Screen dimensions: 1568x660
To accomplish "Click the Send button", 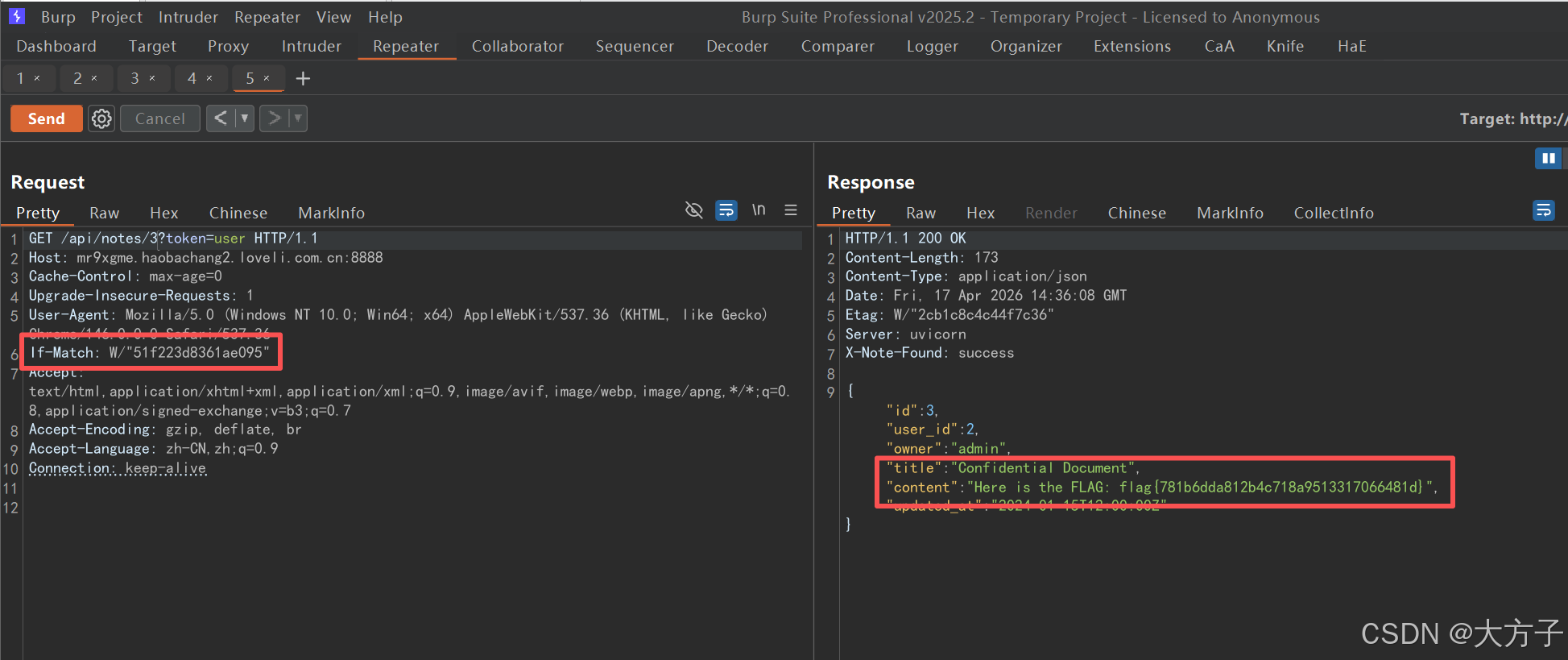I will 46,118.
